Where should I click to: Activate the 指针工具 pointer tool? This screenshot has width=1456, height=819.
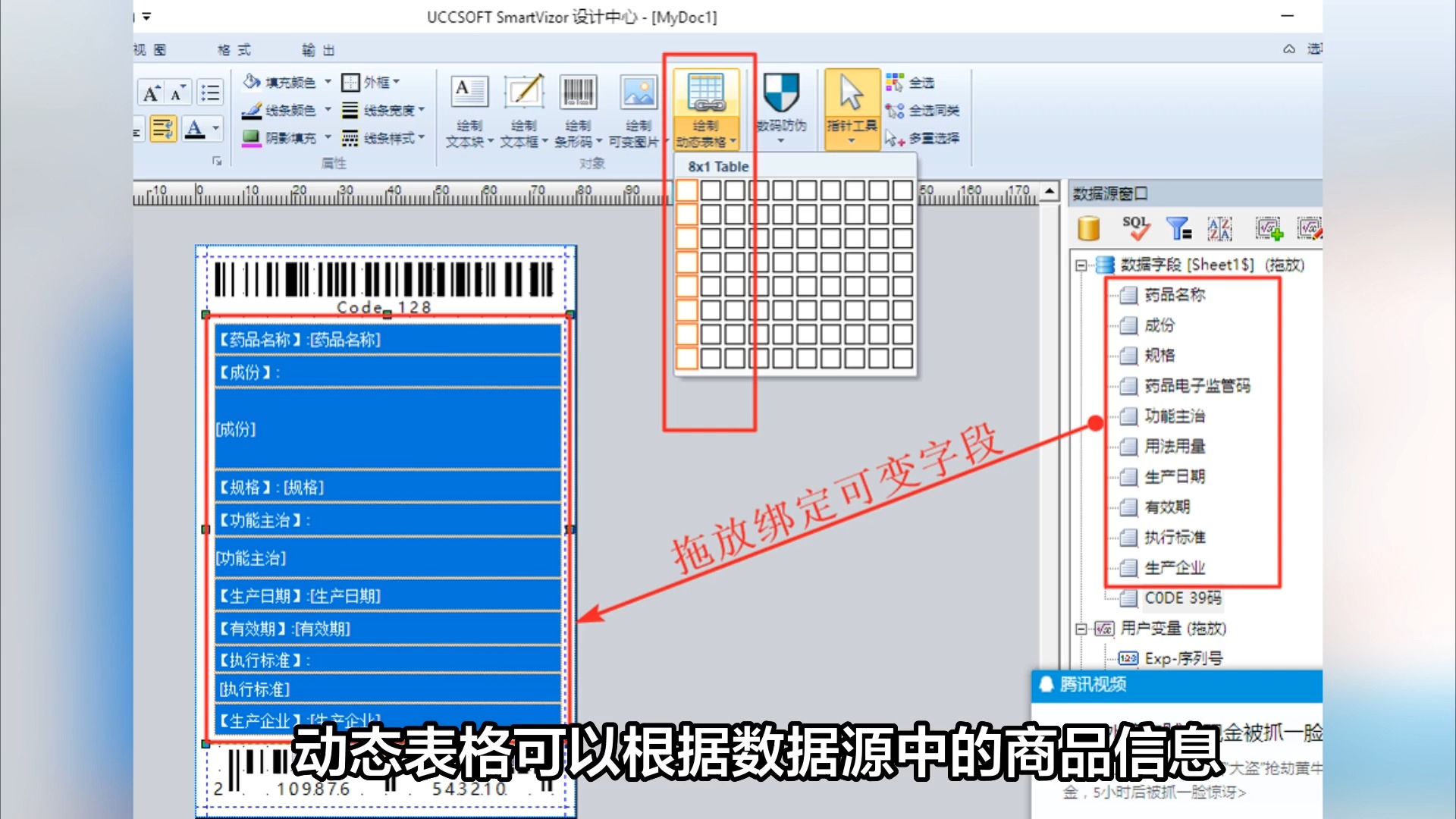[852, 110]
